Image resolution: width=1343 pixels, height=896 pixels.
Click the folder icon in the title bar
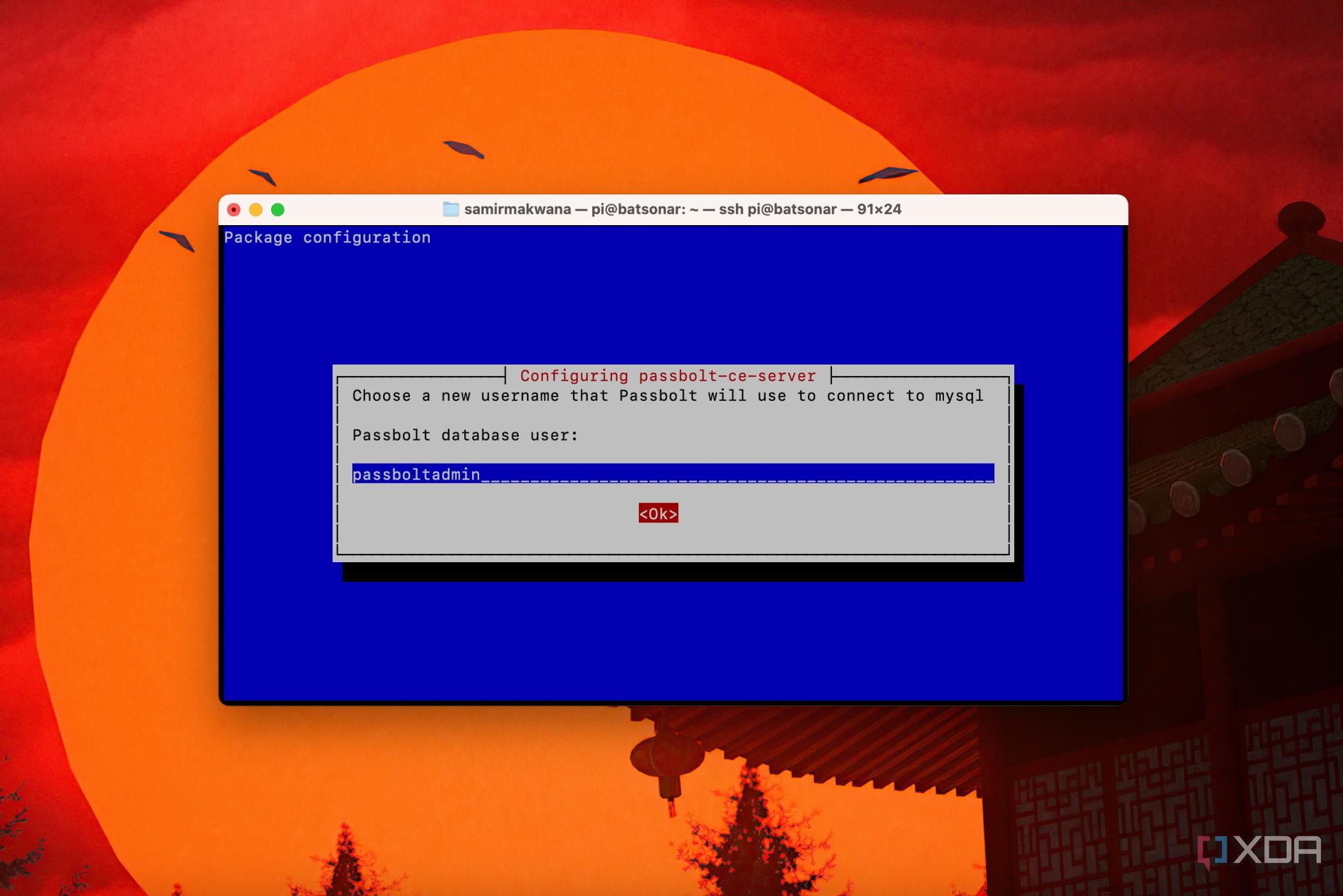451,209
